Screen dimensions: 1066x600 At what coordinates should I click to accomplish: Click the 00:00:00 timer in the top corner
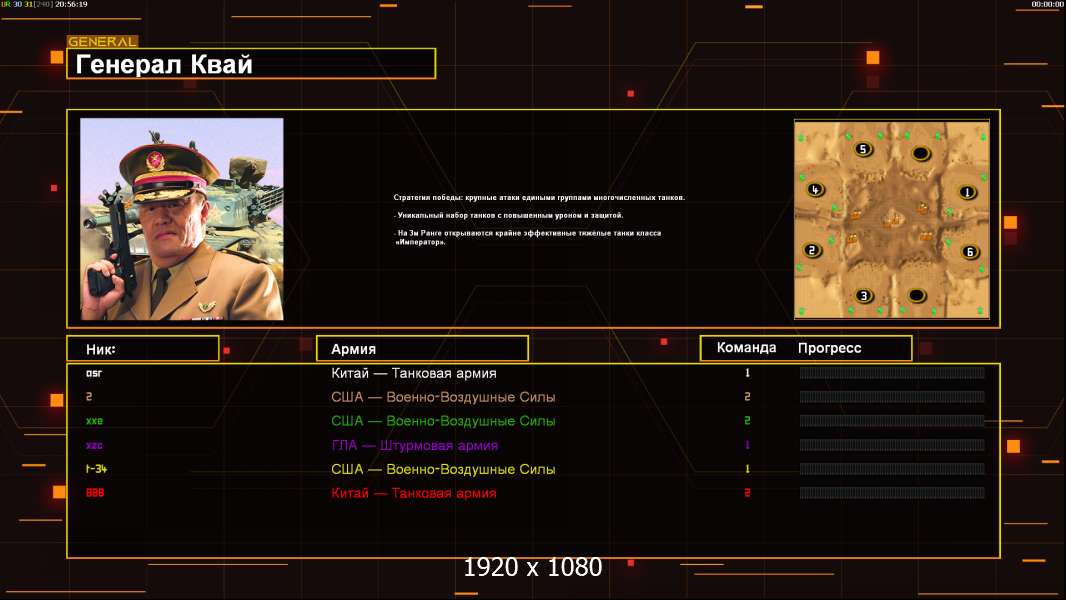pyautogui.click(x=1047, y=4)
